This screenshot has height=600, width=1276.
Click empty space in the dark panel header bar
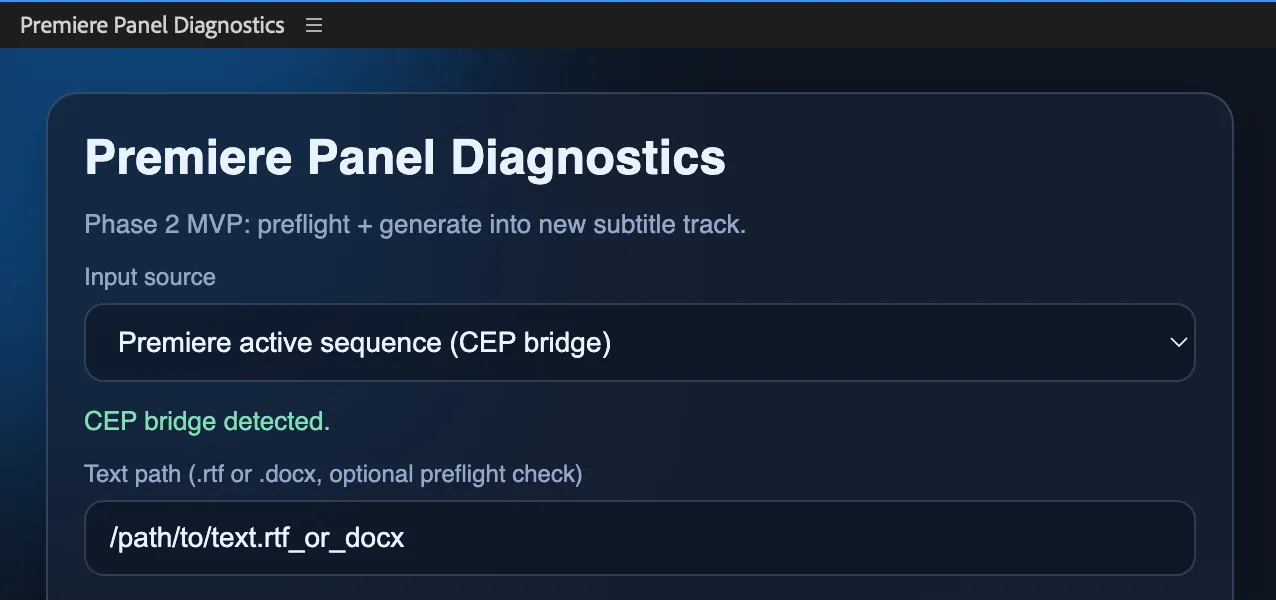tap(800, 25)
